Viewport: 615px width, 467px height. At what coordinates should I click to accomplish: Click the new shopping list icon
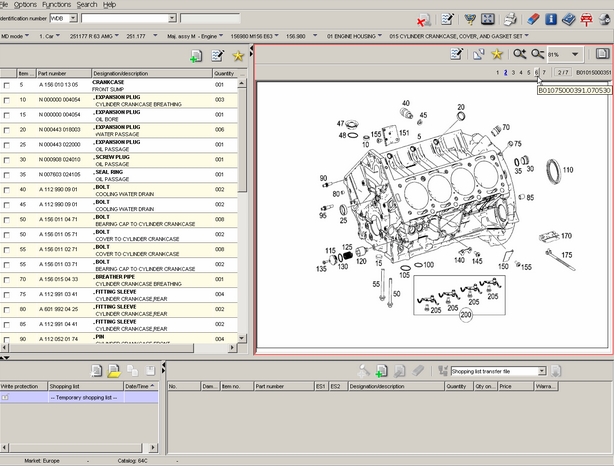[x=96, y=371]
